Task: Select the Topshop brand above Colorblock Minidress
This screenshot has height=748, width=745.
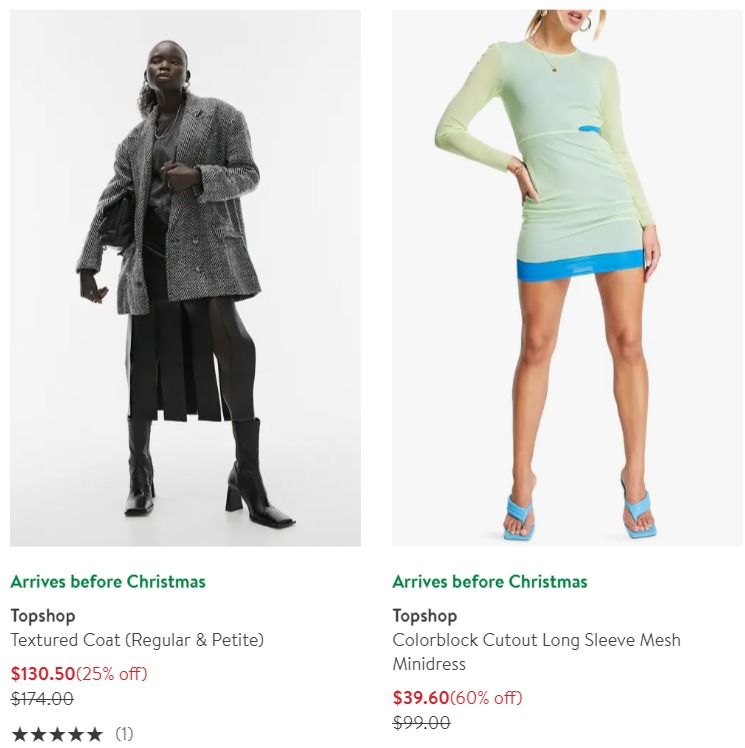Action: click(425, 615)
